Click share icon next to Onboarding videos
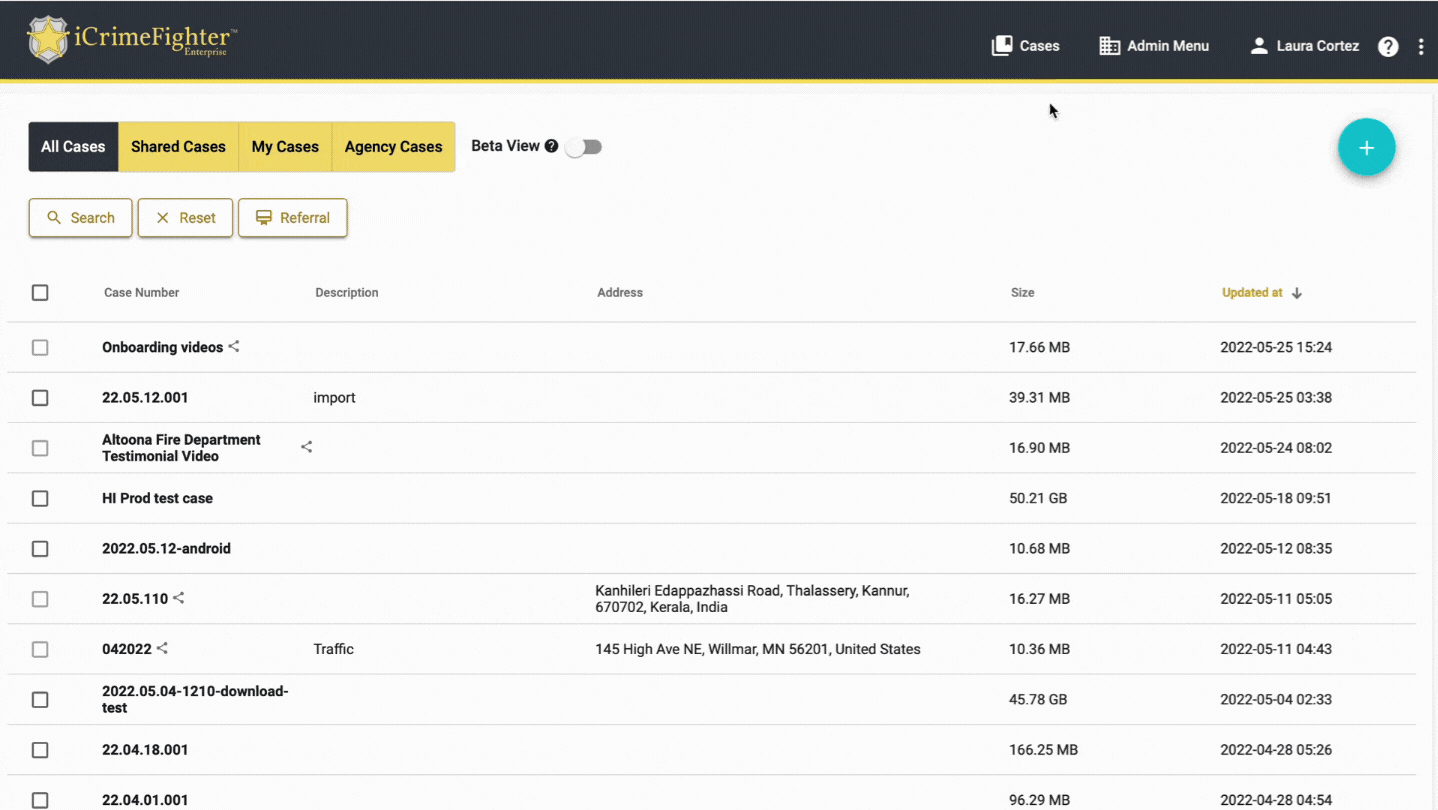This screenshot has height=810, width=1438. (x=234, y=347)
